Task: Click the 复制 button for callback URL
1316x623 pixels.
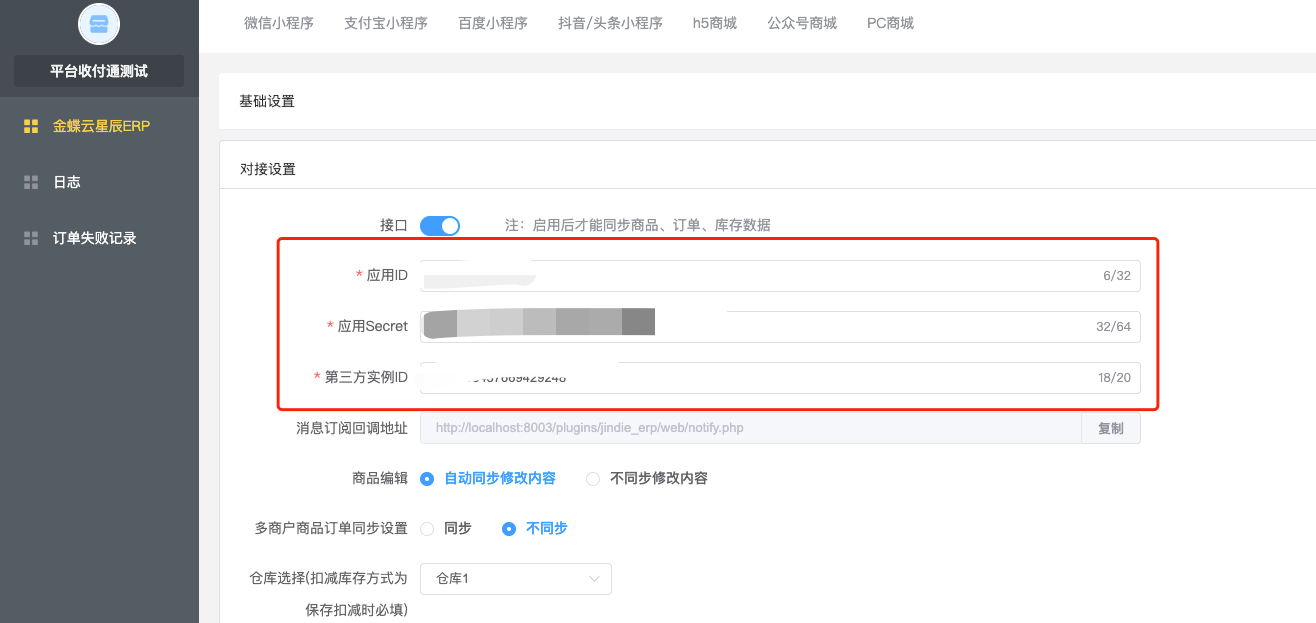Action: click(x=1110, y=428)
